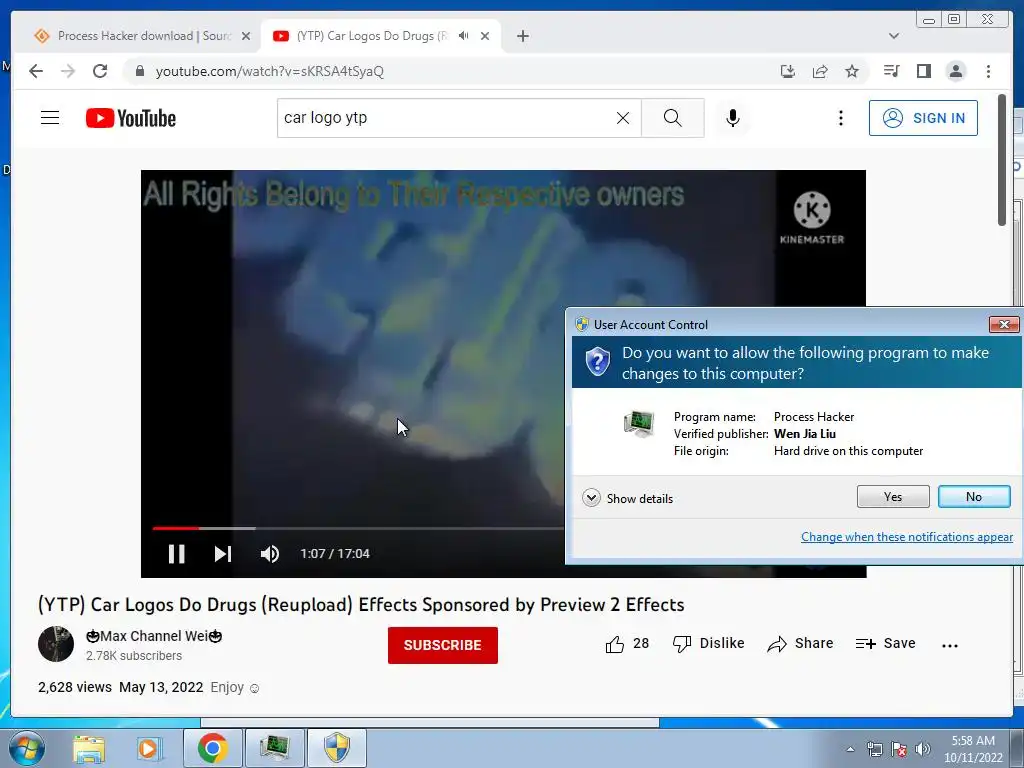Open Windows Media Player from taskbar
Viewport: 1024px width, 768px height.
point(149,748)
